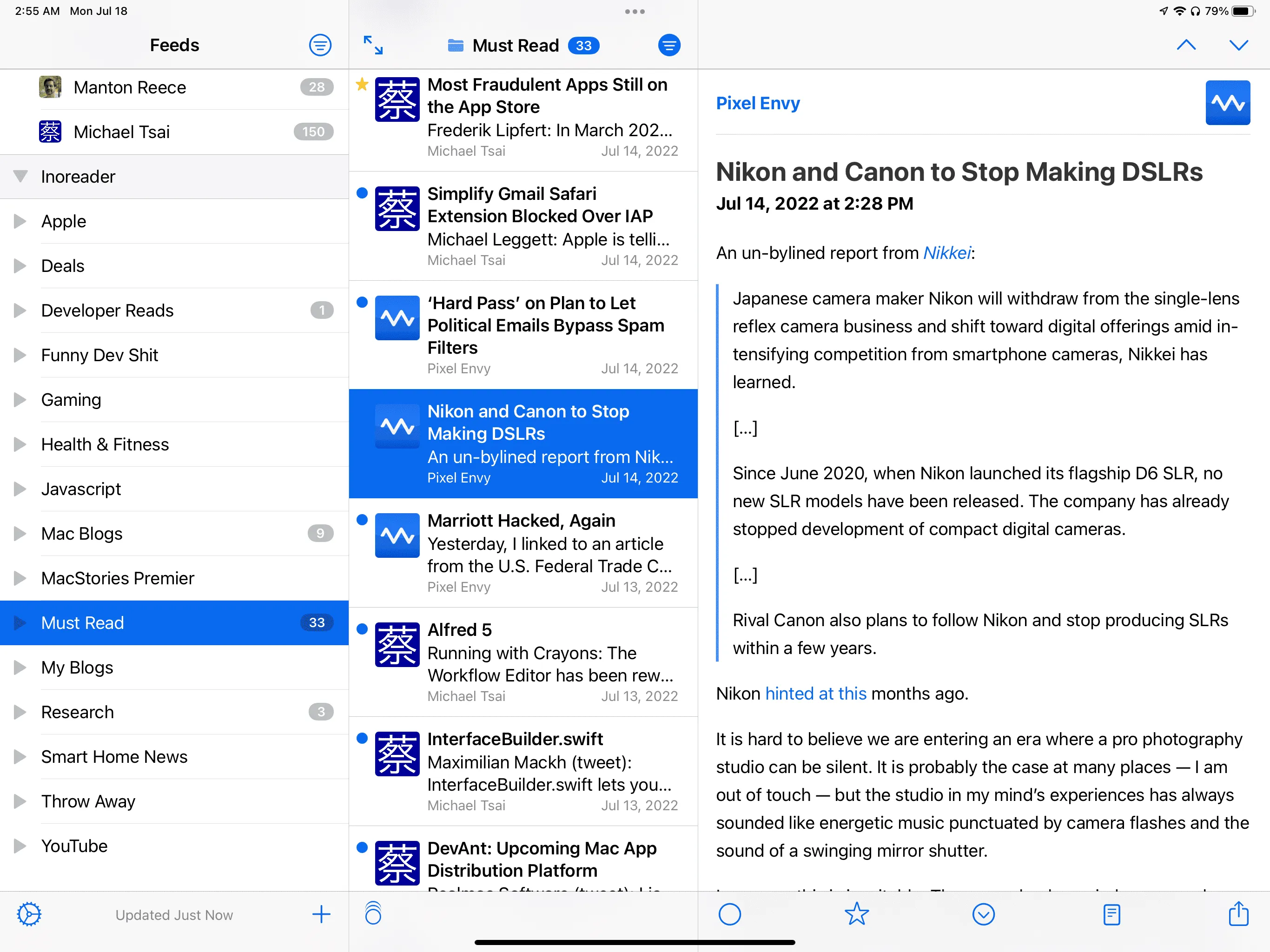Tap the Michael Tsai thumbnail on Alfred 5
The image size is (1270, 952).
coord(397,644)
